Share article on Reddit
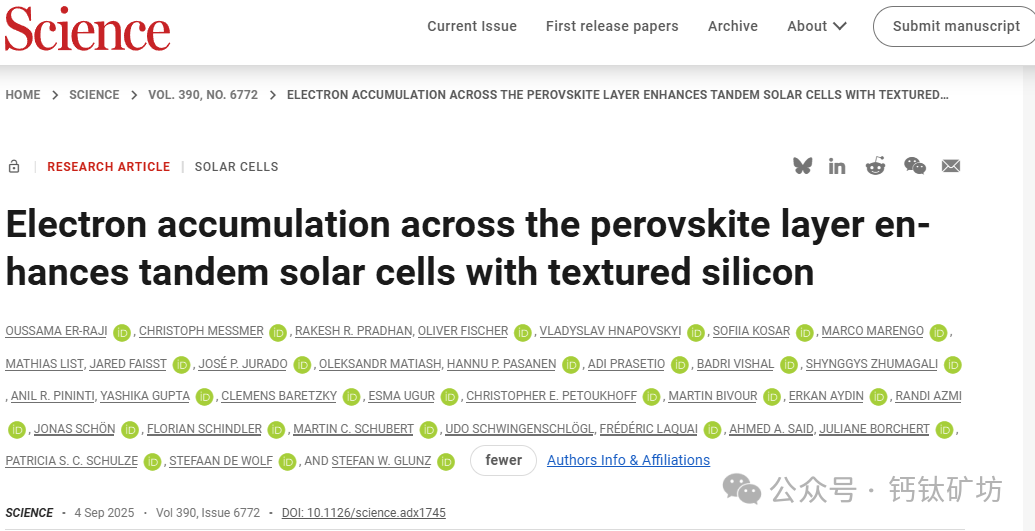 [875, 166]
